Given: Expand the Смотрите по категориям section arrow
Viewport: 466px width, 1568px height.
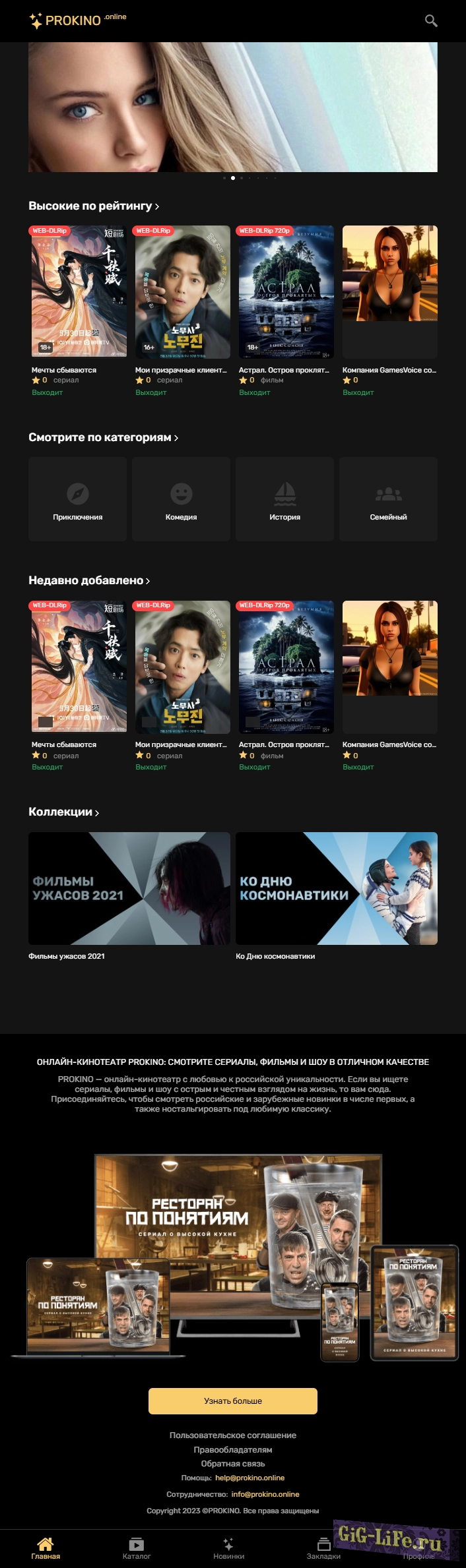Looking at the screenshot, I should pos(176,438).
